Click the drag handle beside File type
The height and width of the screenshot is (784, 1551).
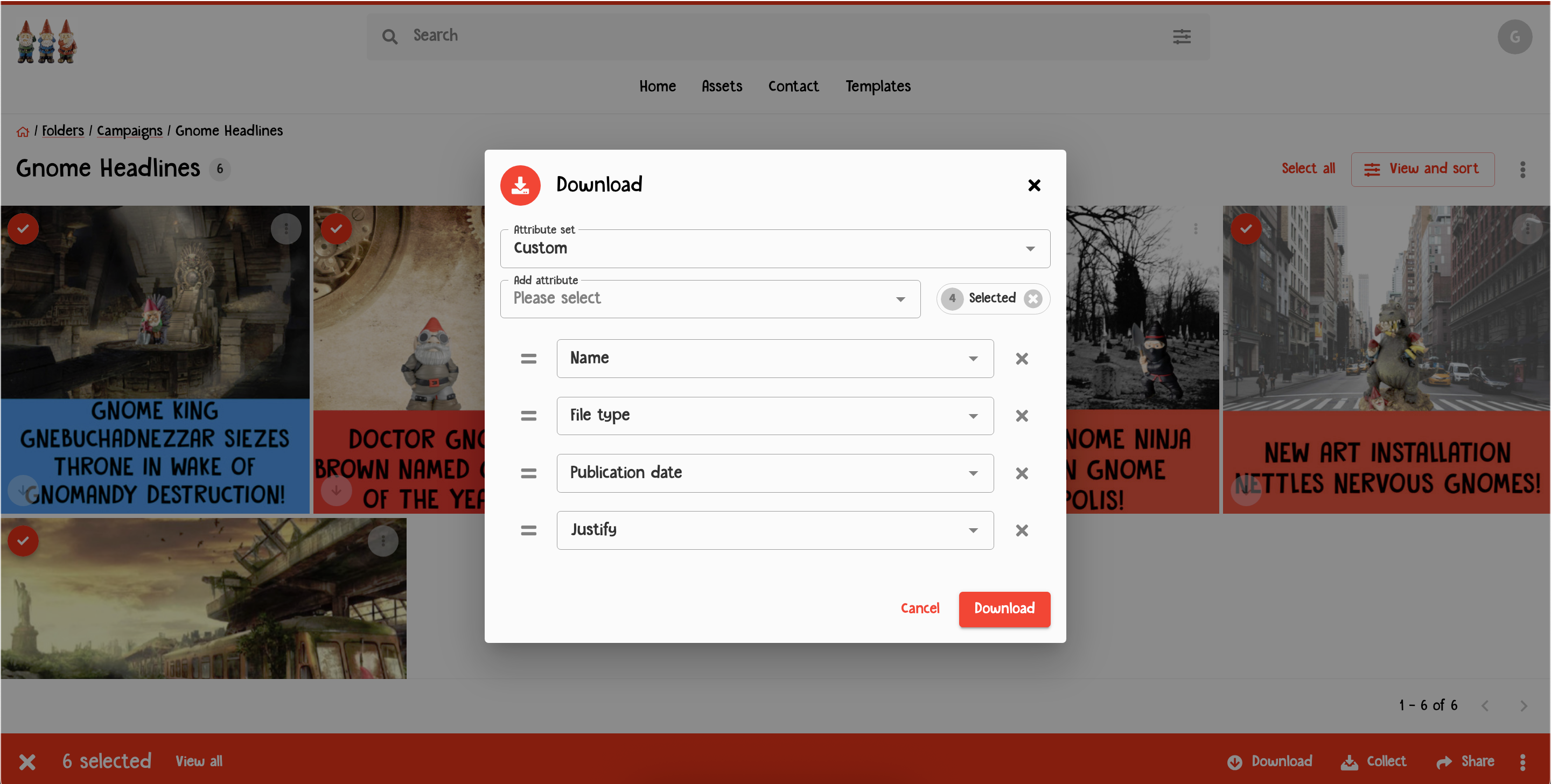pos(528,416)
